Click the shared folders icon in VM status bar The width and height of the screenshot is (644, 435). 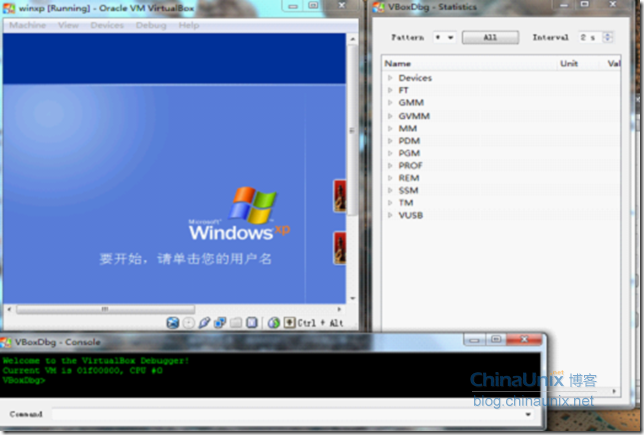(x=236, y=323)
